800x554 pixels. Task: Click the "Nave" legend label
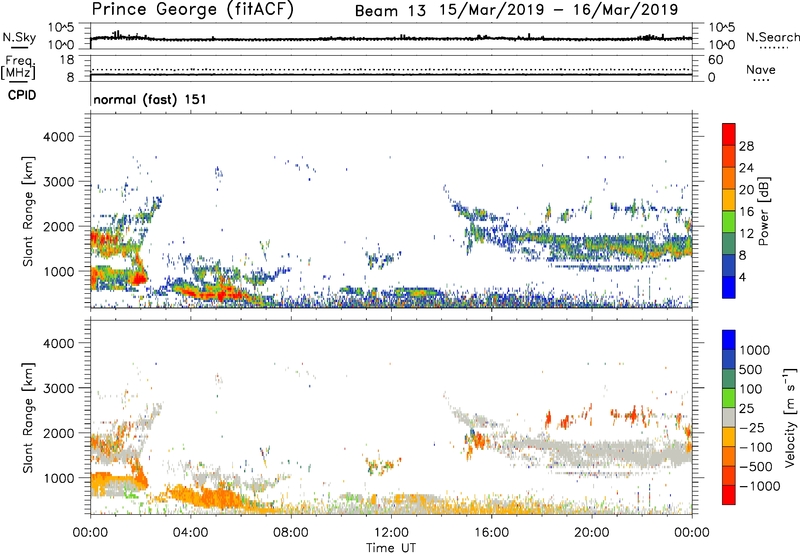761,70
